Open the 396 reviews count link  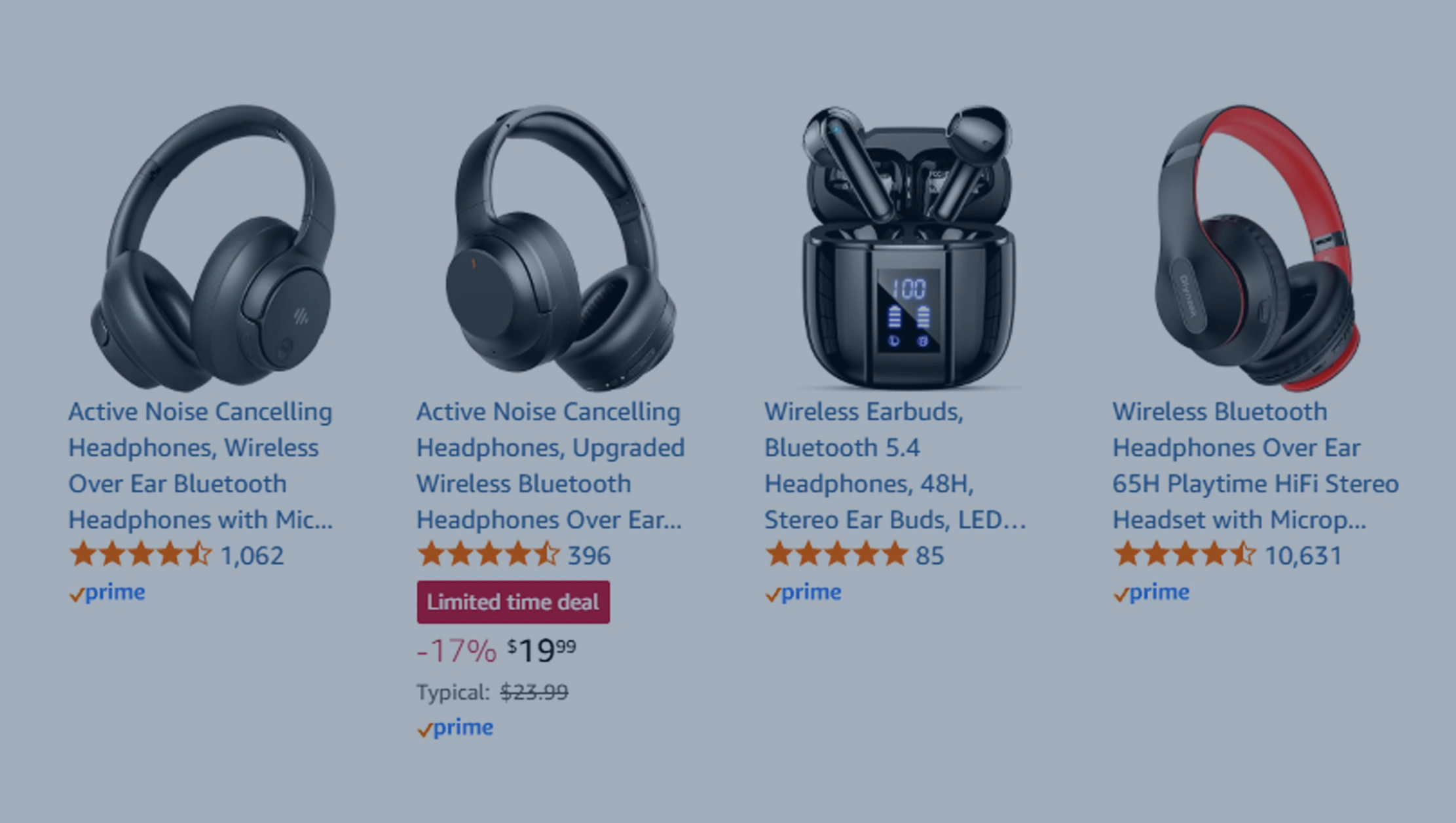coord(589,556)
